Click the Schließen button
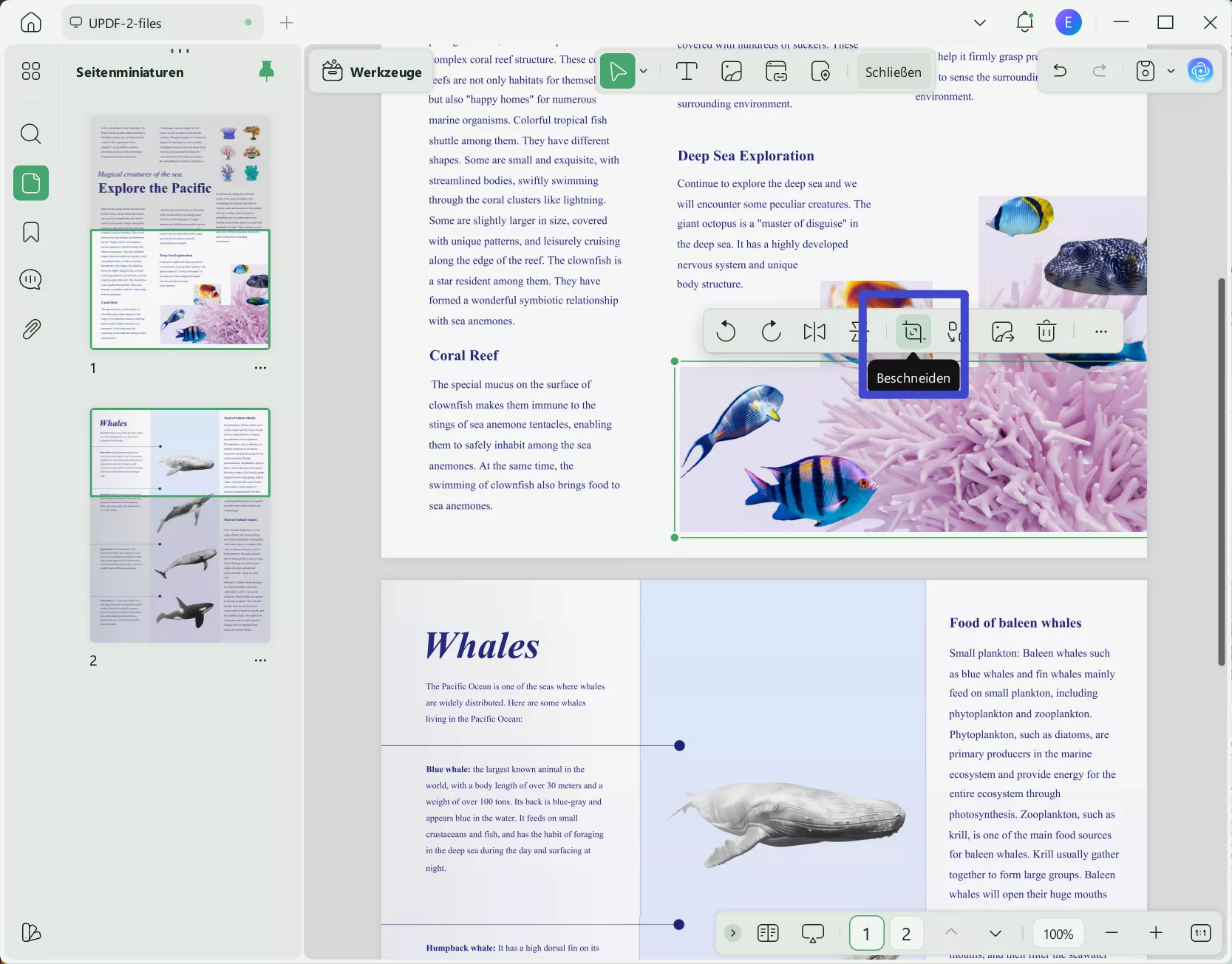Image resolution: width=1232 pixels, height=964 pixels. (x=893, y=72)
